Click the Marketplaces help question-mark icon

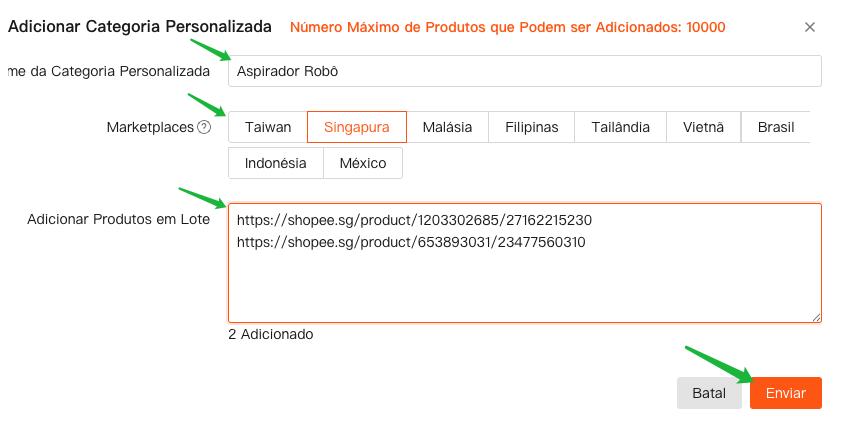pyautogui.click(x=204, y=128)
